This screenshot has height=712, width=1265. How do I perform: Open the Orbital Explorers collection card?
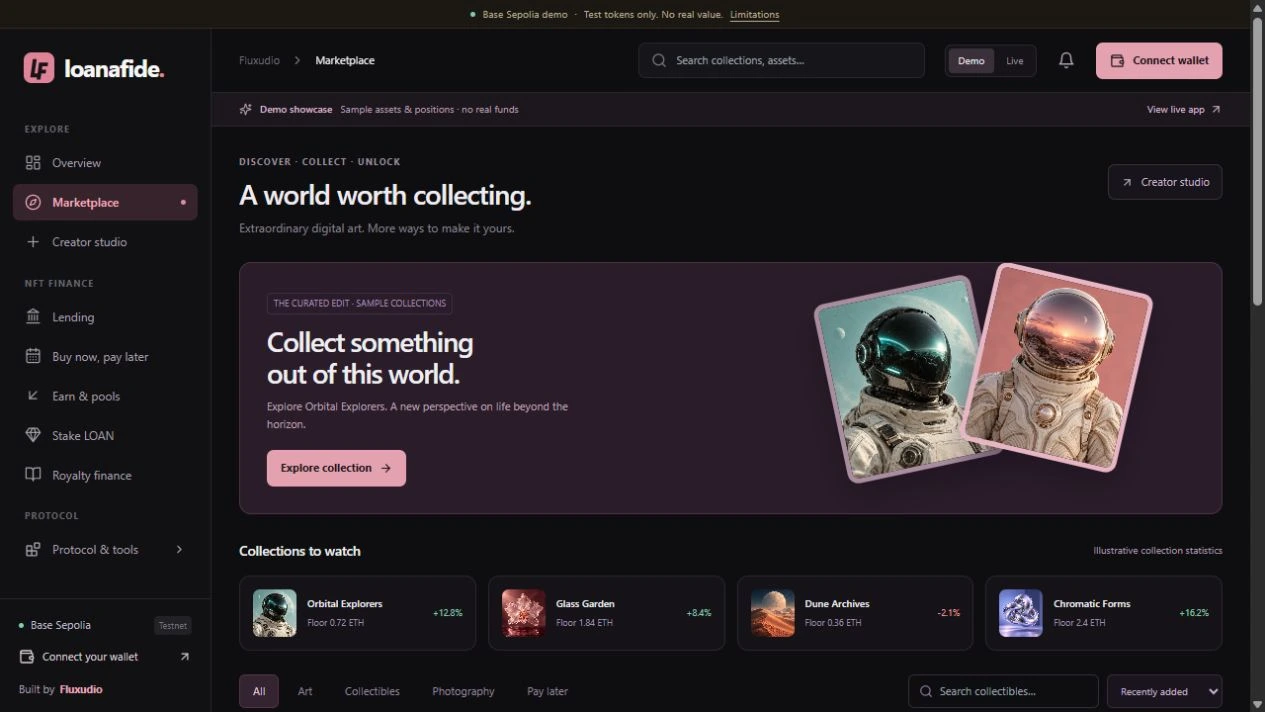coord(357,613)
